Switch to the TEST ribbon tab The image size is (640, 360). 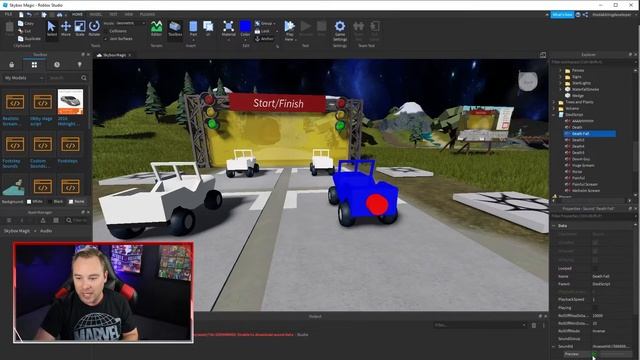pos(113,14)
